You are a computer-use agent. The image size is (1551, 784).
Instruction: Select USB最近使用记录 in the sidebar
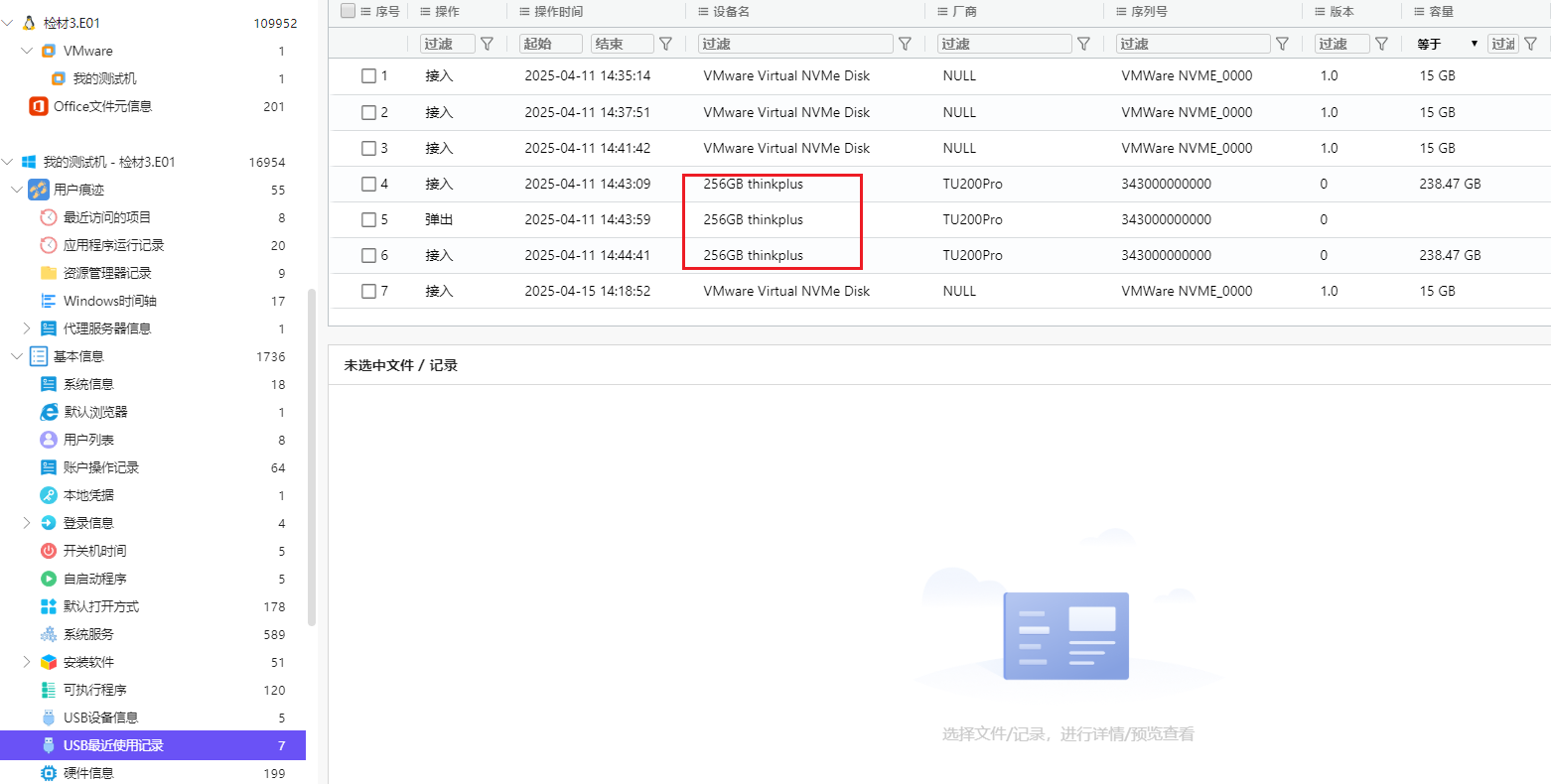tap(113, 745)
